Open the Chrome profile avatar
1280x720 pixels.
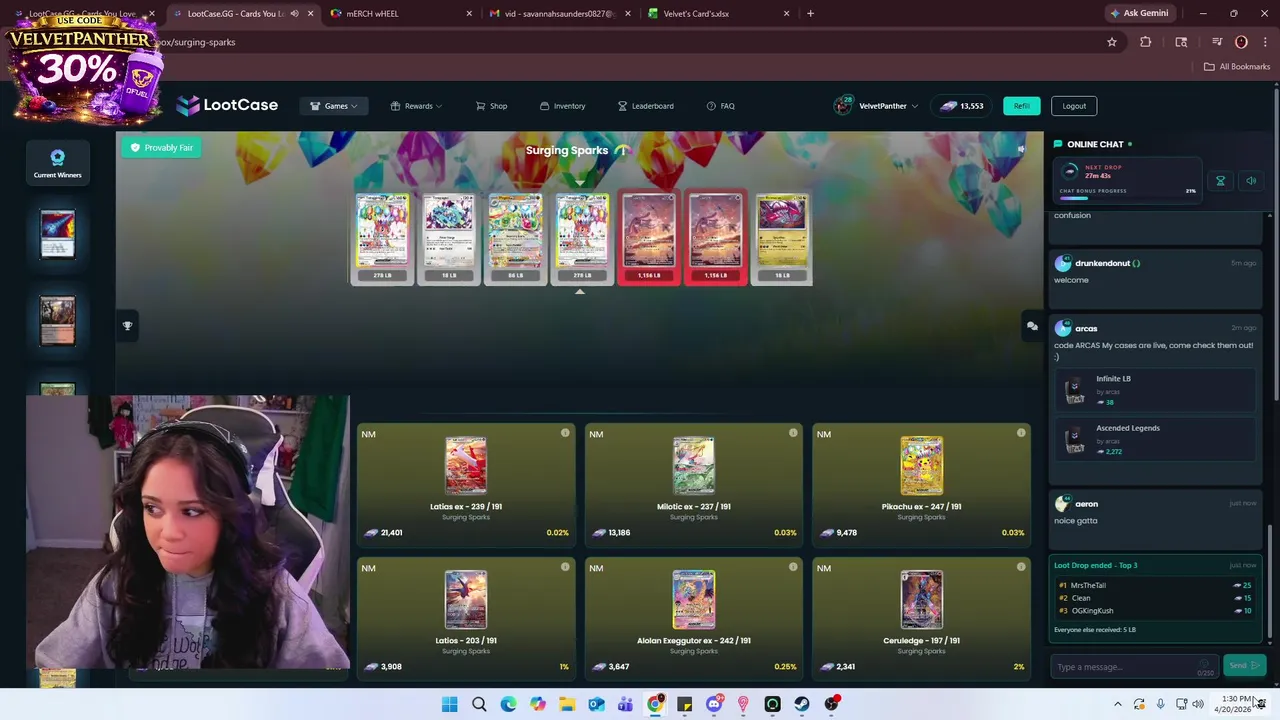[1241, 42]
